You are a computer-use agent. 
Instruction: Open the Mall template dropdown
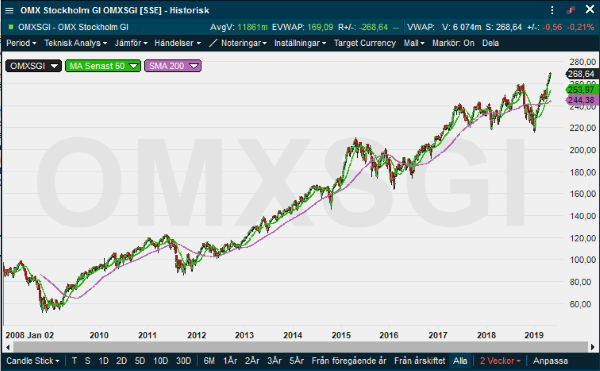pyautogui.click(x=414, y=43)
